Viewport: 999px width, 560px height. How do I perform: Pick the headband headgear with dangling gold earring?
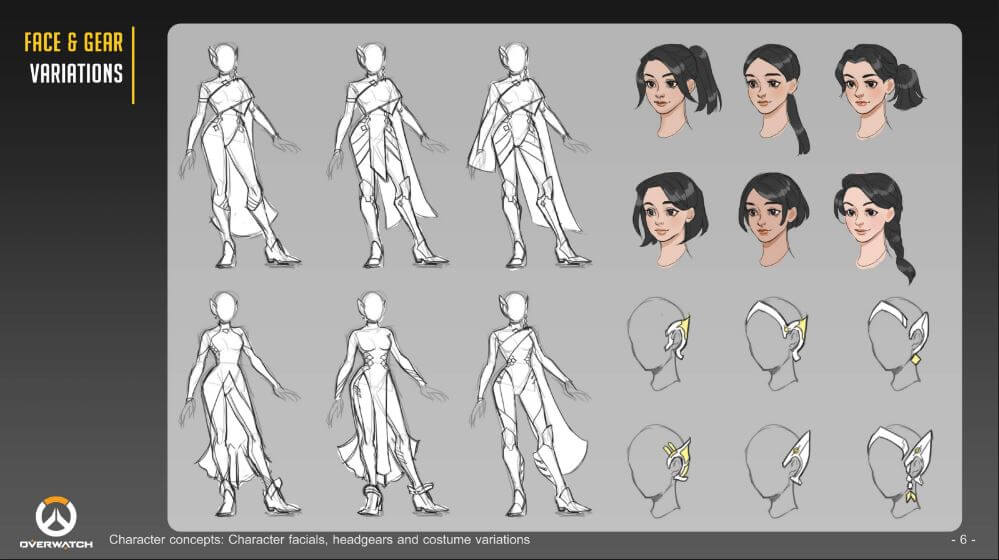(900, 470)
